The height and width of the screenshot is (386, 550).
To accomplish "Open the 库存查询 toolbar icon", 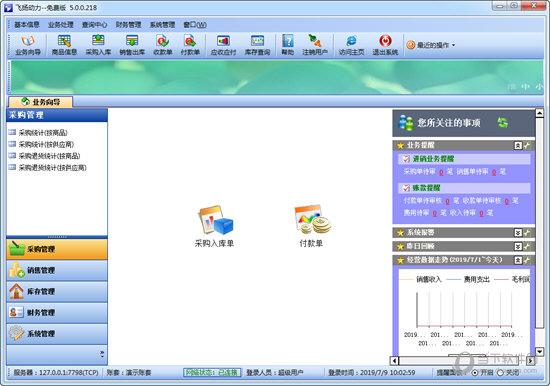I will 257,45.
